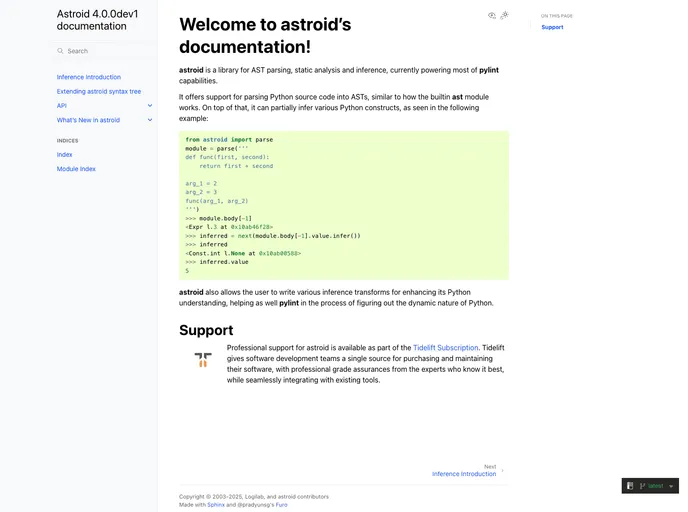This screenshot has width=688, height=512.
Task: Click the Sphinx link in footer
Action: coord(215,505)
